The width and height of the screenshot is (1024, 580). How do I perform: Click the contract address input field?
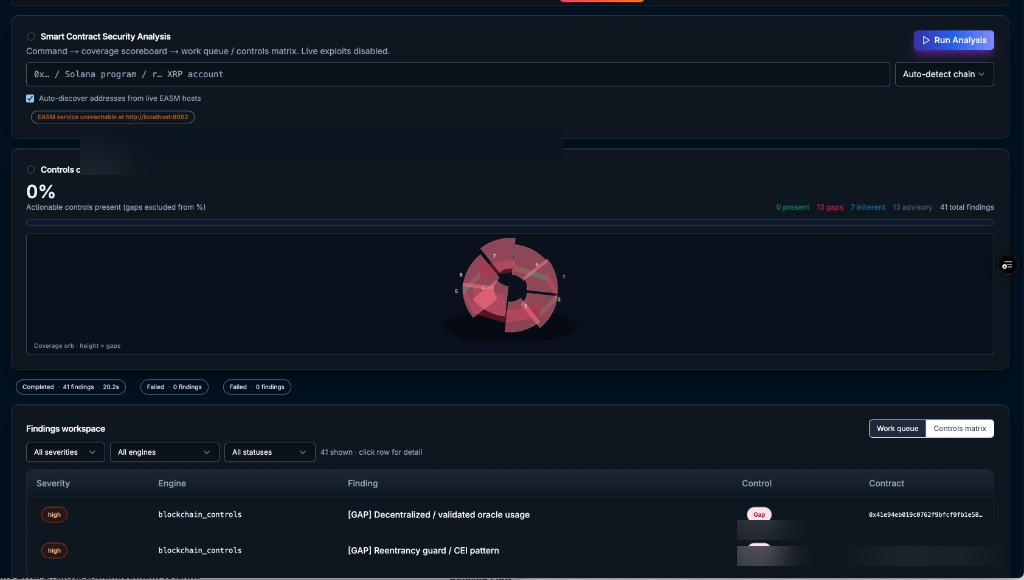point(458,74)
